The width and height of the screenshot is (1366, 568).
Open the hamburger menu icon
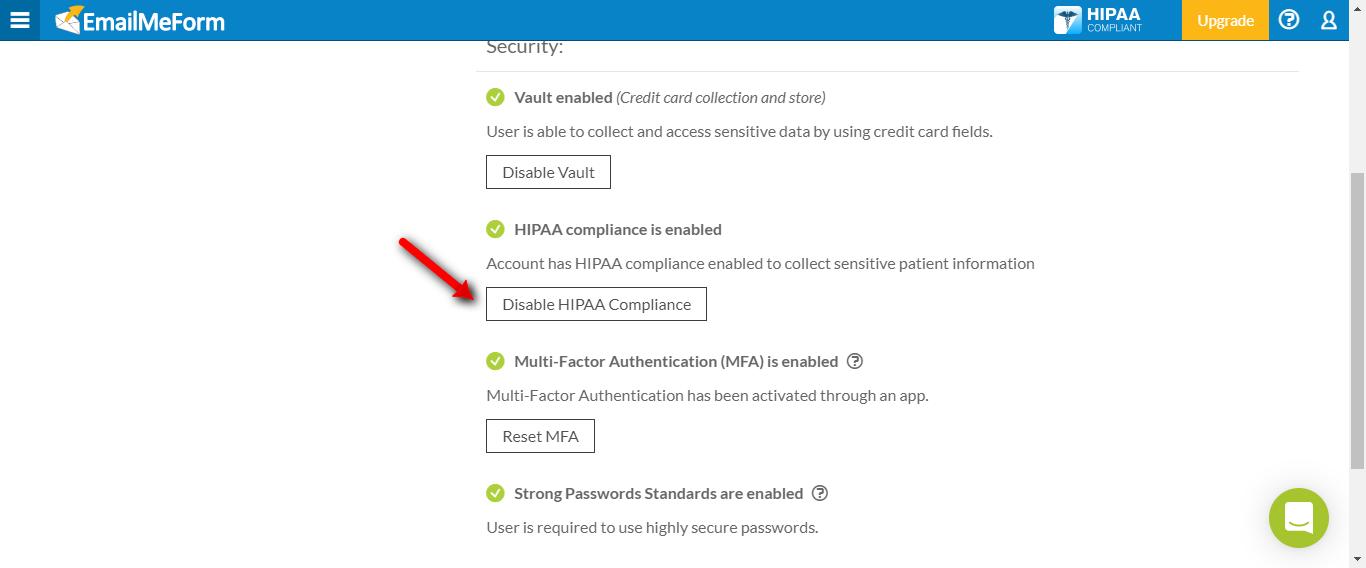[x=19, y=20]
